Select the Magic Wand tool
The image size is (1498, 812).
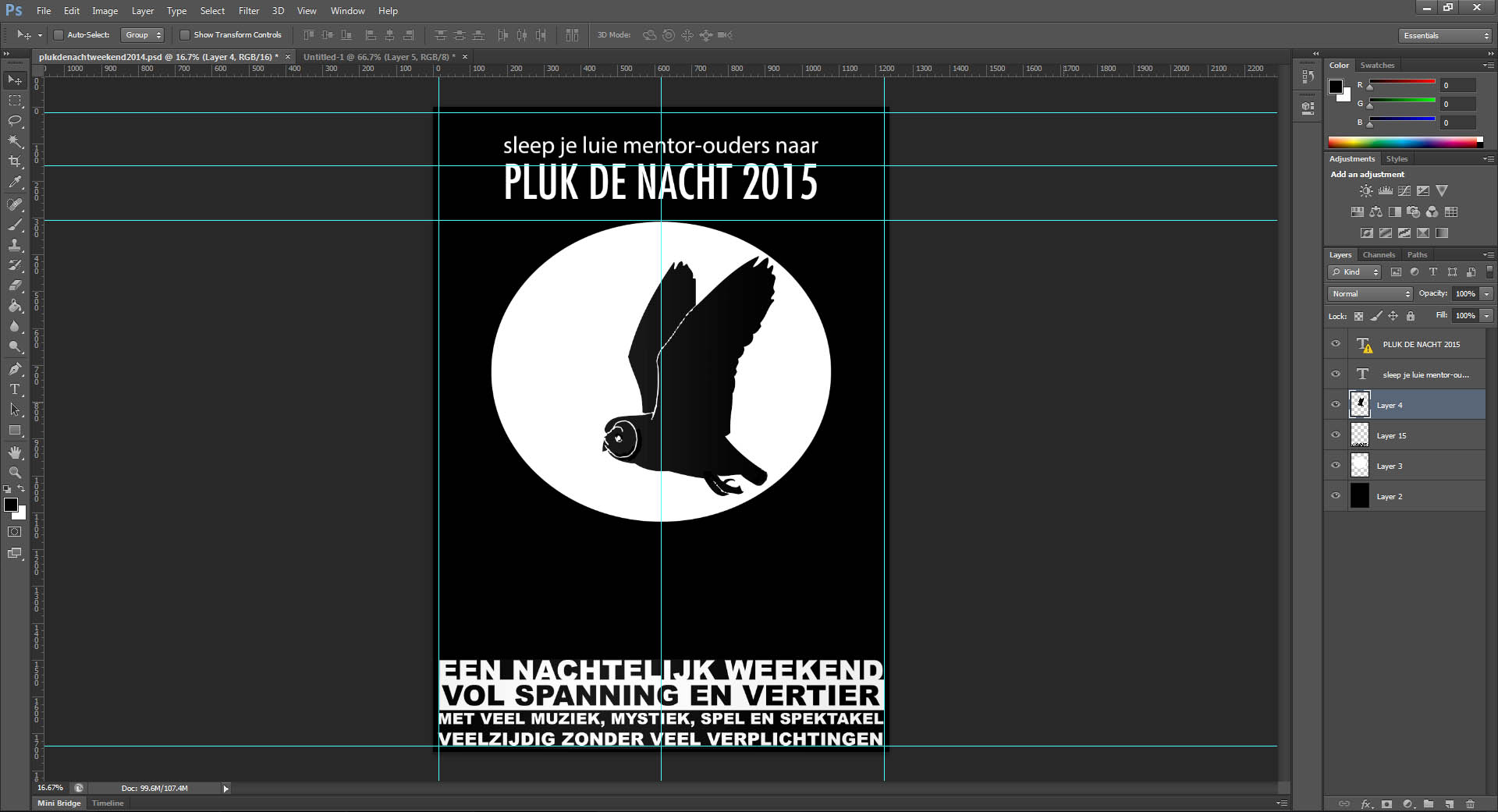[x=15, y=141]
